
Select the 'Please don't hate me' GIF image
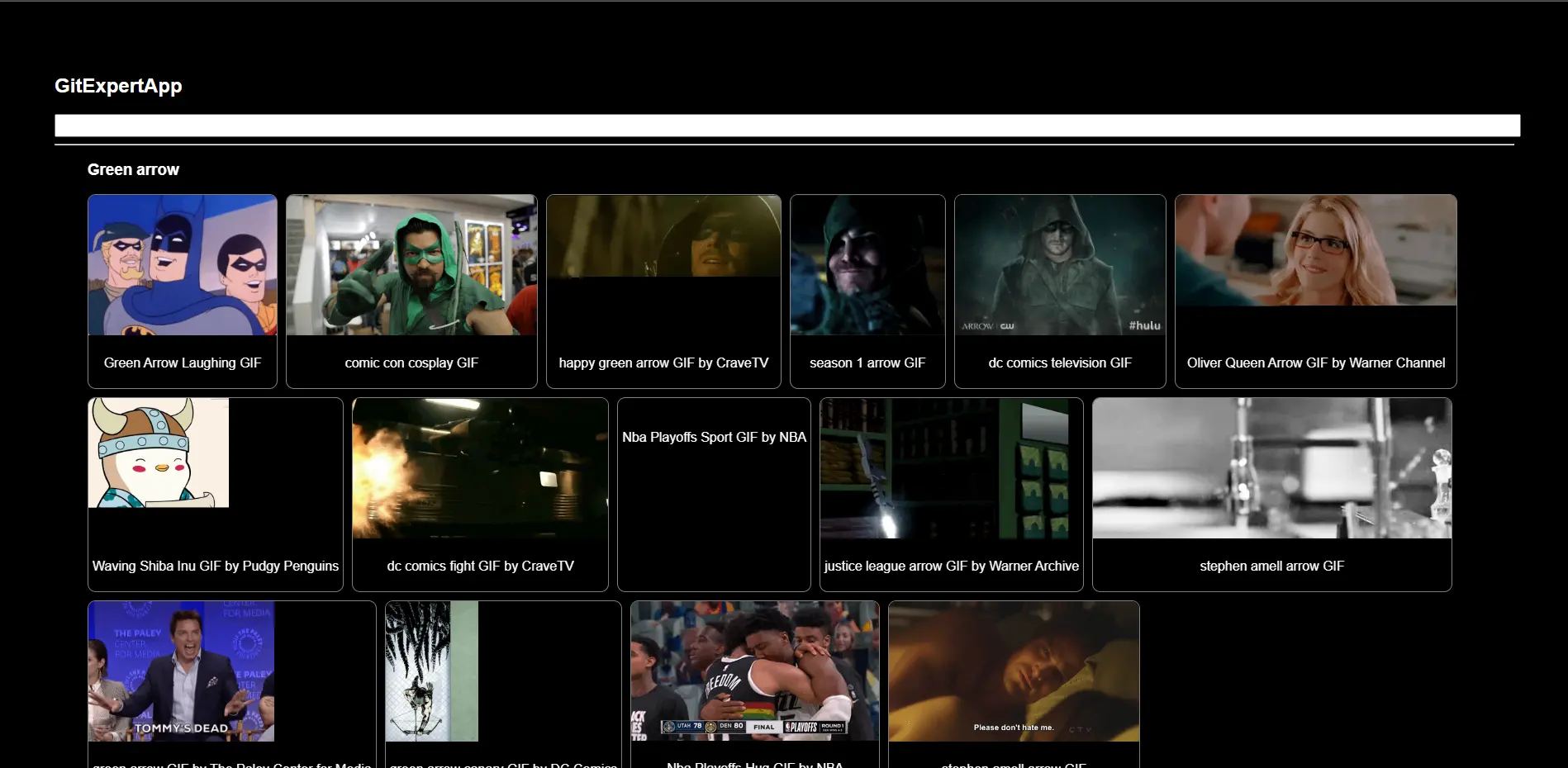(x=1014, y=671)
